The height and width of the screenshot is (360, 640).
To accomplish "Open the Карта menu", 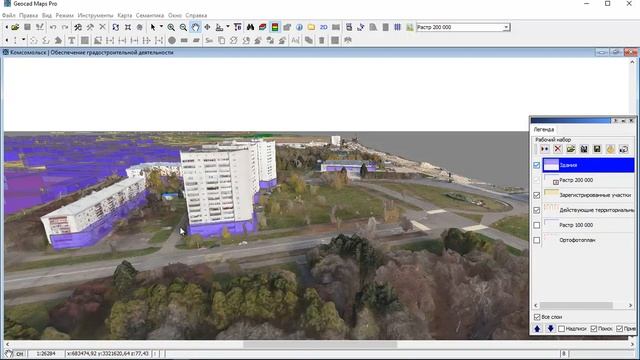I will click(124, 16).
